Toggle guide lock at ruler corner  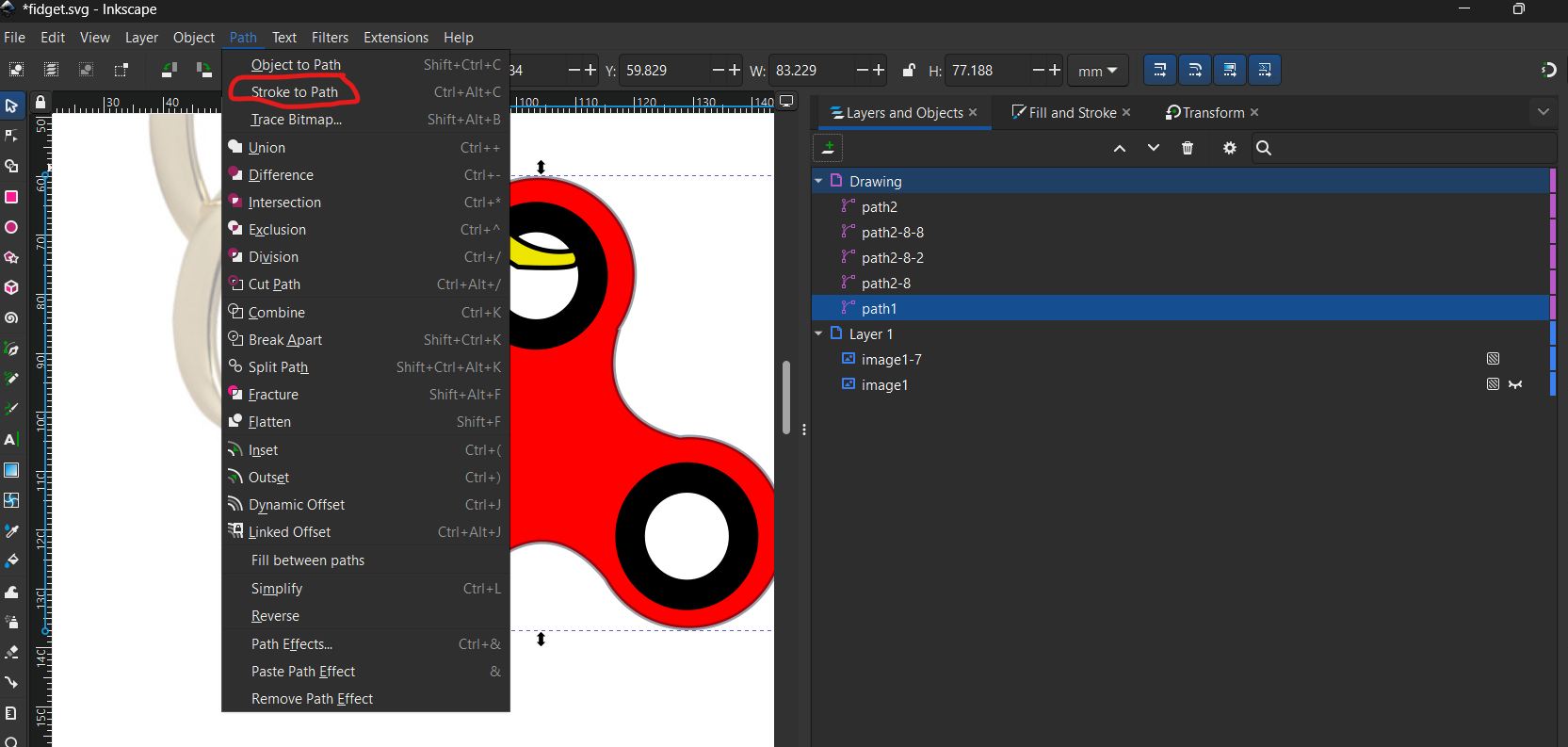(40, 102)
